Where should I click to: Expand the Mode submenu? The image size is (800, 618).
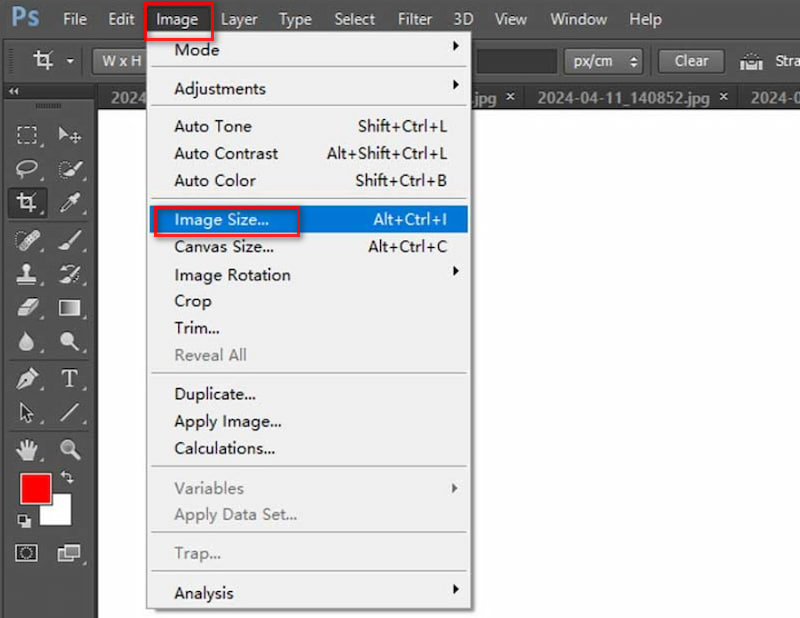[x=309, y=50]
